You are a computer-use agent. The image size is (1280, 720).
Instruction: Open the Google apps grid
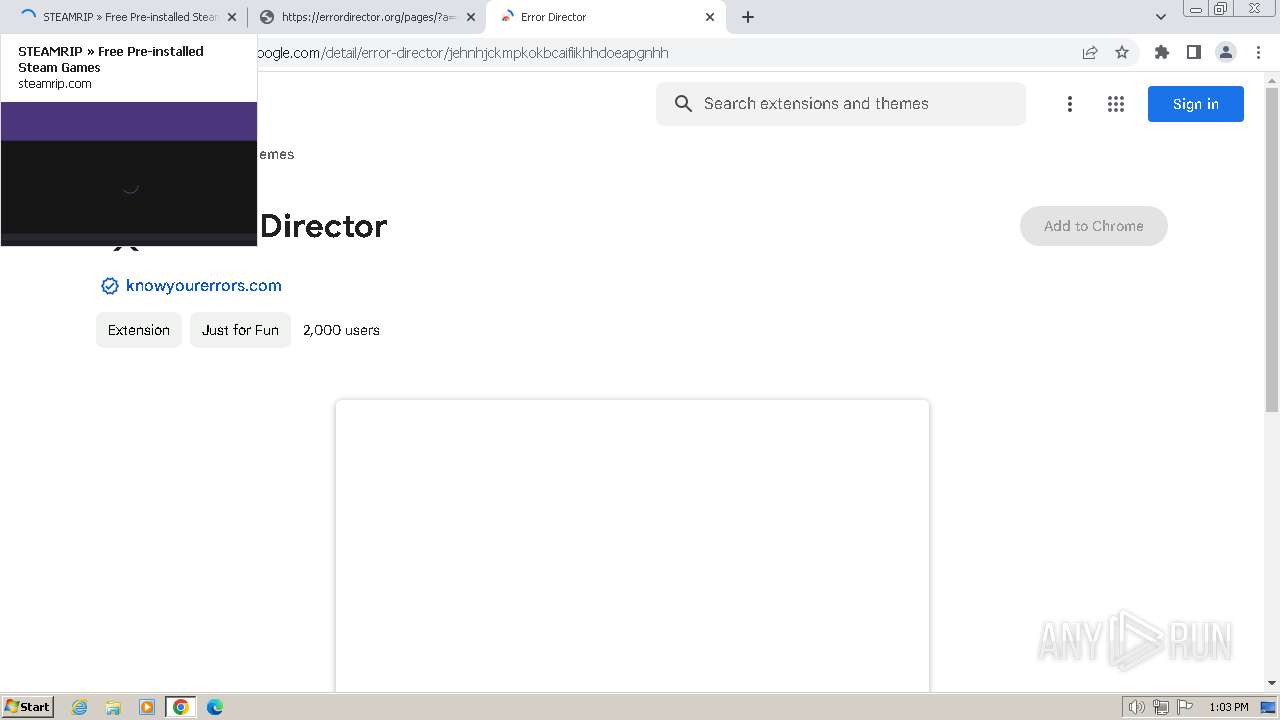click(x=1116, y=104)
